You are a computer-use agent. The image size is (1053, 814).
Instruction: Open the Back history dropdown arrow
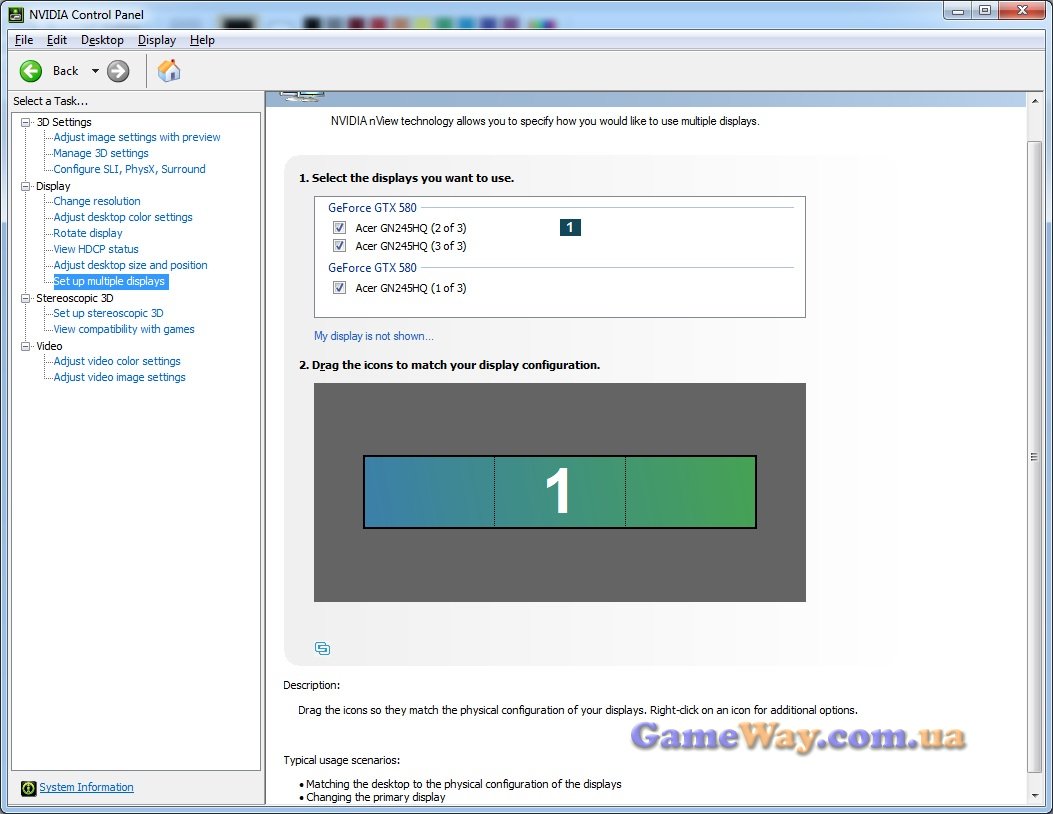[95, 71]
